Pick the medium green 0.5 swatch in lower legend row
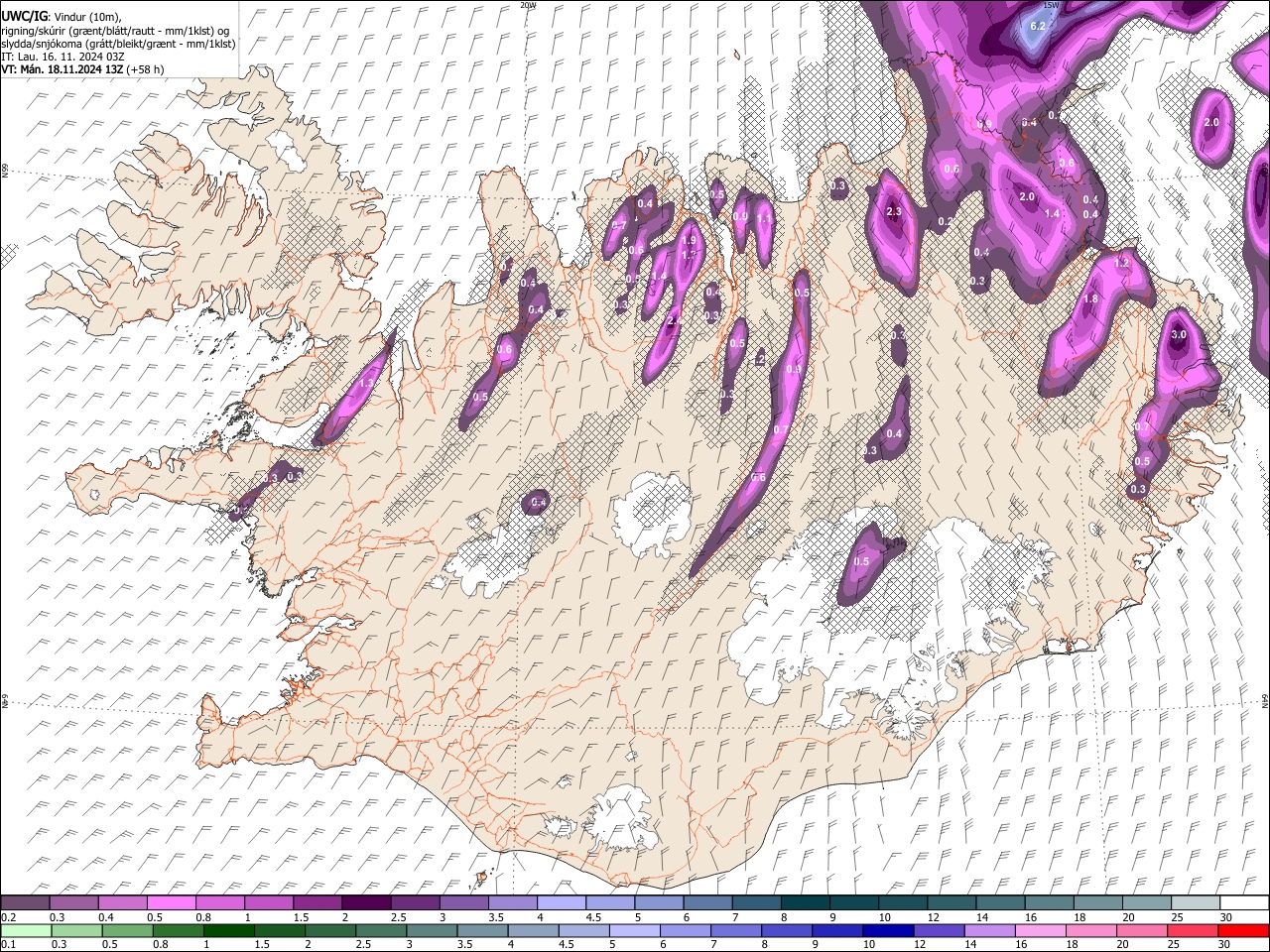This screenshot has width=1270, height=952. pos(127,930)
